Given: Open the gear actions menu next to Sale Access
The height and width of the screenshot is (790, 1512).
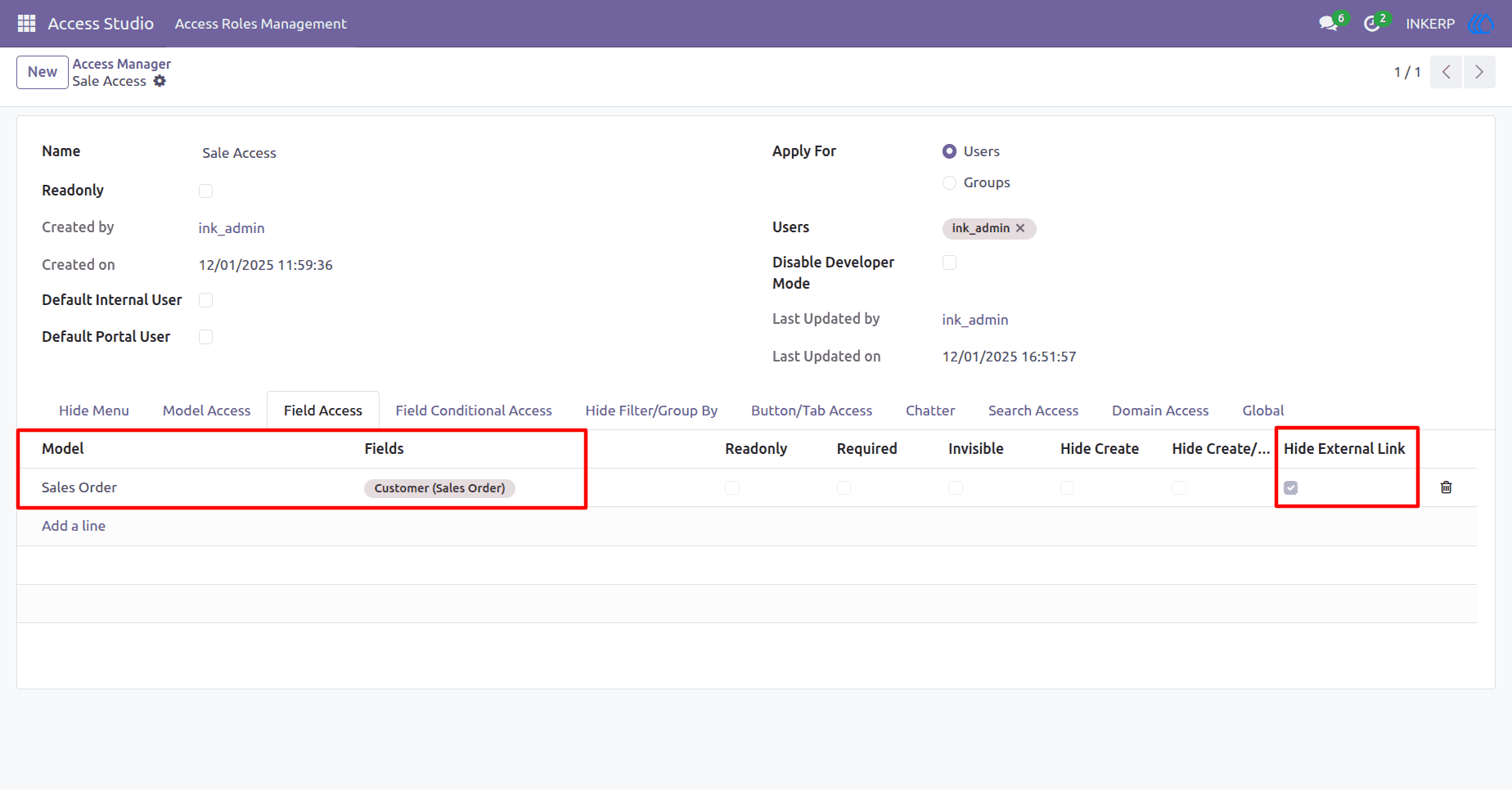Looking at the screenshot, I should click(160, 81).
